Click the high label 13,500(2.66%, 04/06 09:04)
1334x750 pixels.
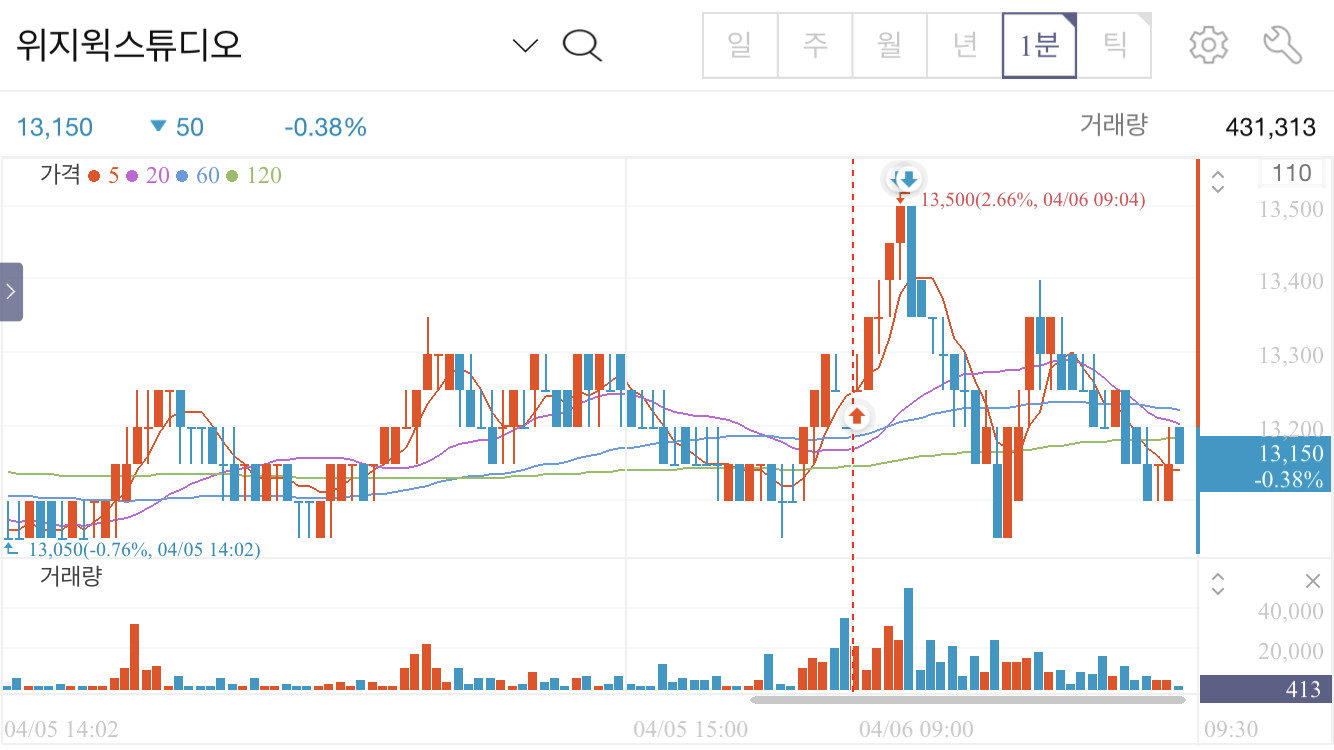tap(1033, 200)
